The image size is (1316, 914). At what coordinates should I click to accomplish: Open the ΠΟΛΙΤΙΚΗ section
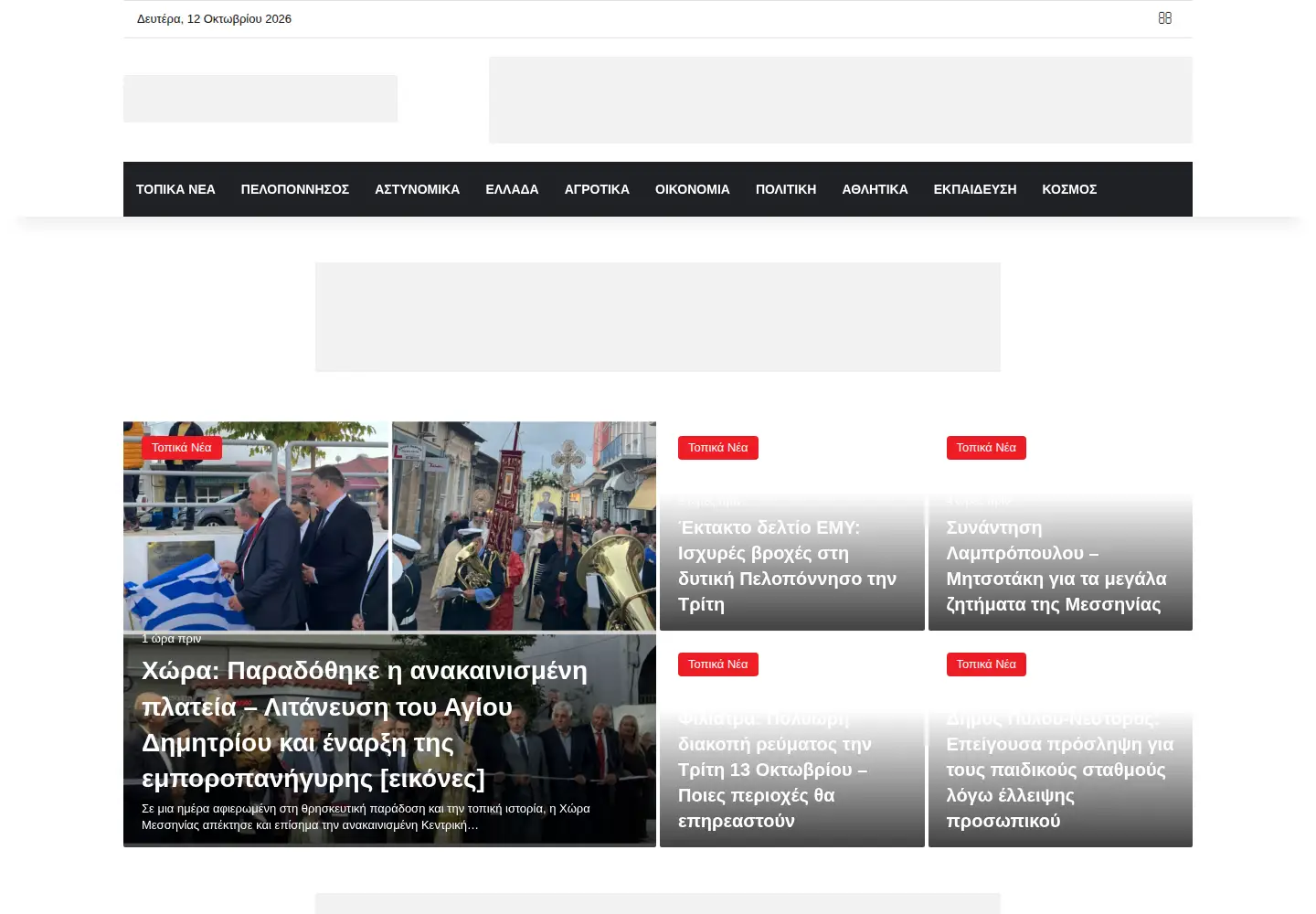pos(786,189)
